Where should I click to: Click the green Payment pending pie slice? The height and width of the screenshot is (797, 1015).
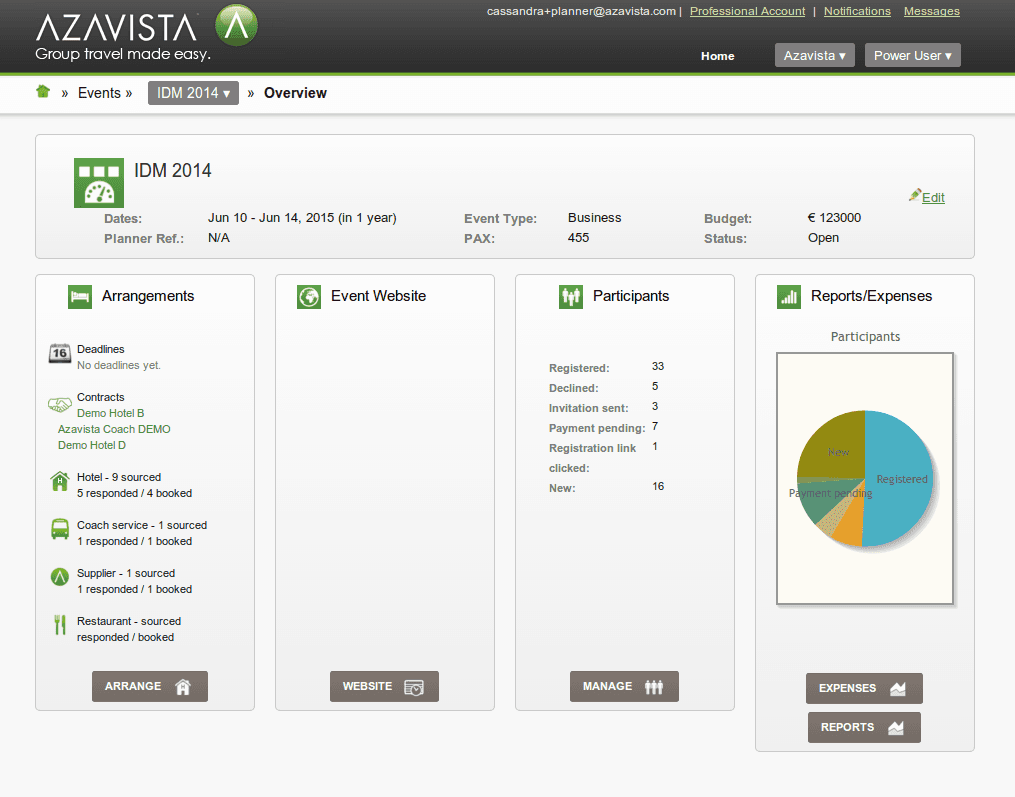[825, 501]
